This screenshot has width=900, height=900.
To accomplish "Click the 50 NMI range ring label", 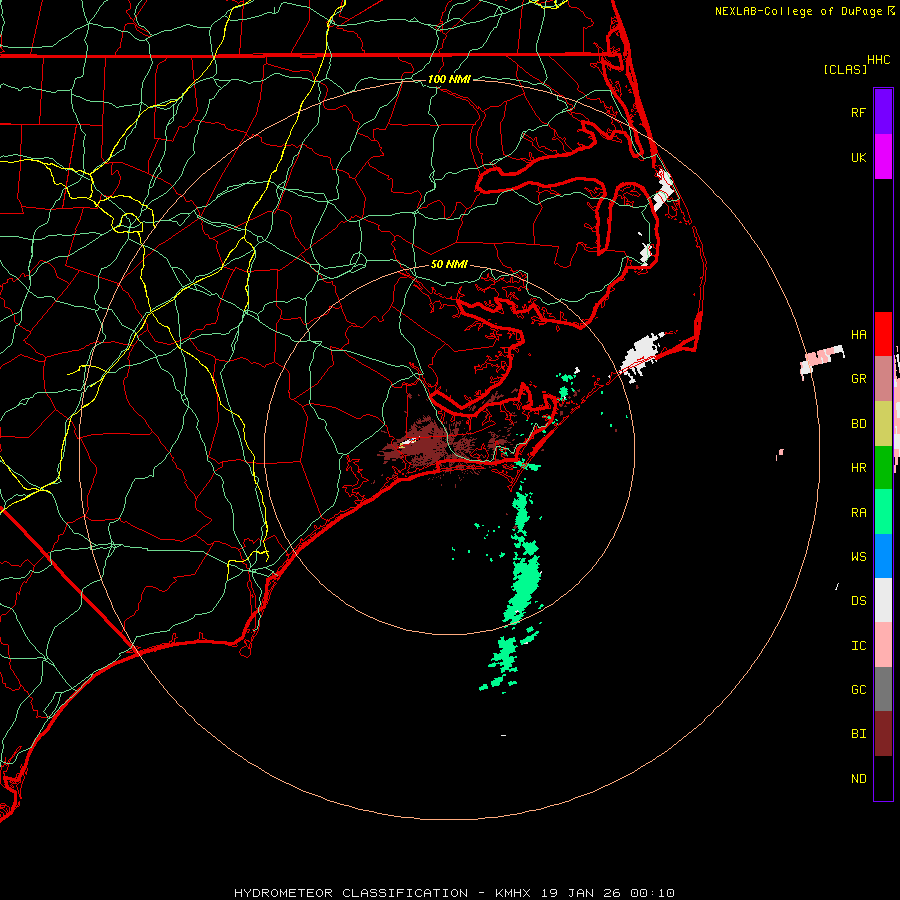I will (449, 264).
